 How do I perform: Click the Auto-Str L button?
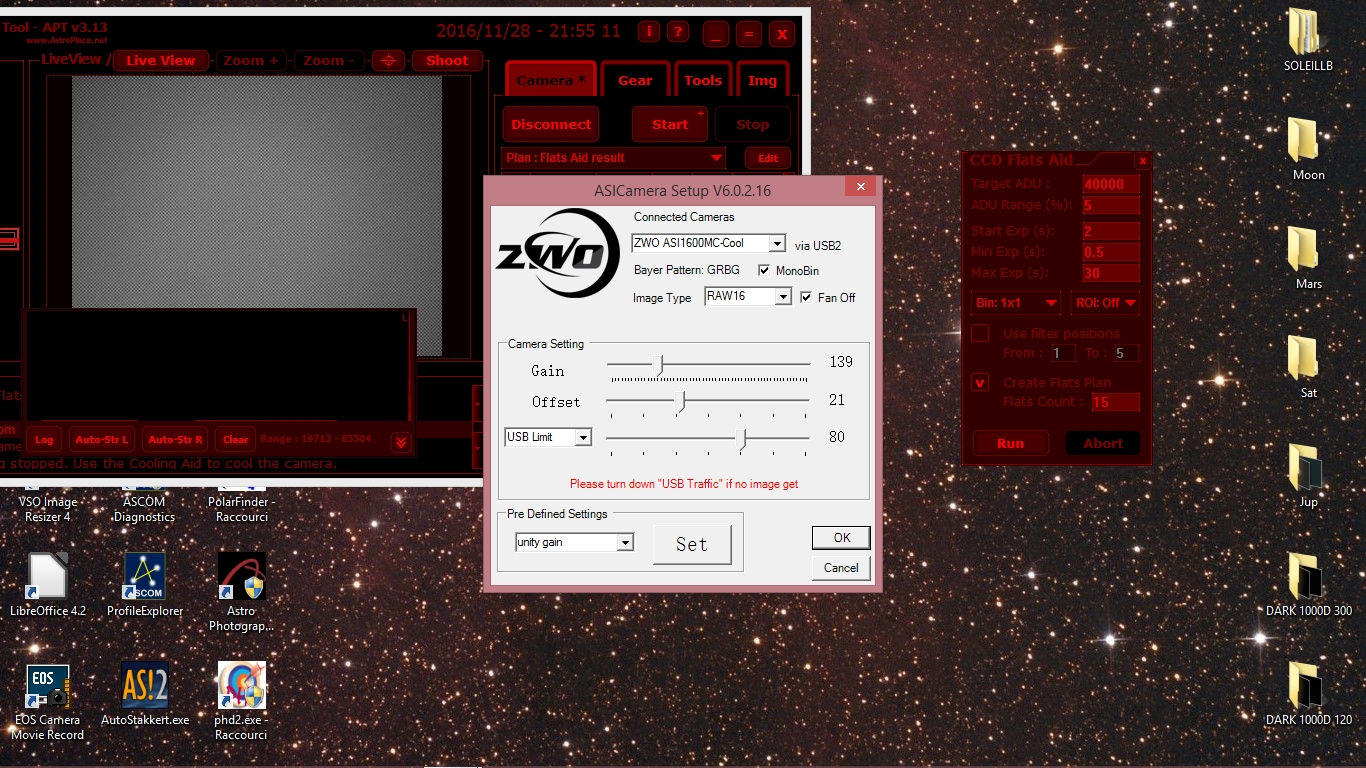click(102, 439)
